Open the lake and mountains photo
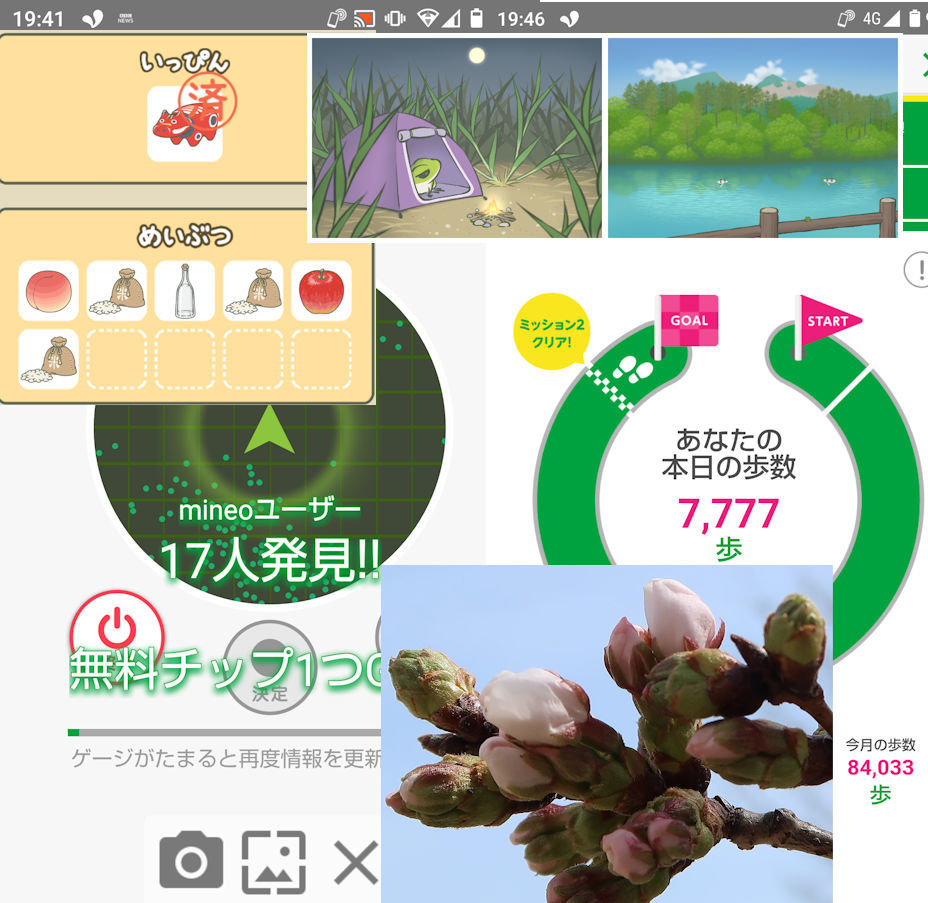Viewport: 928px width, 903px height. pyautogui.click(x=753, y=138)
